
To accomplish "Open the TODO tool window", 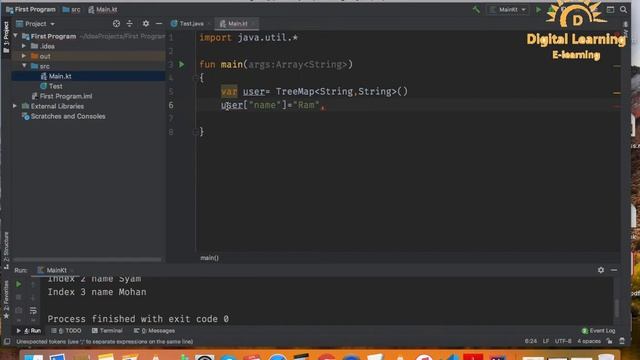I will pyautogui.click(x=66, y=331).
